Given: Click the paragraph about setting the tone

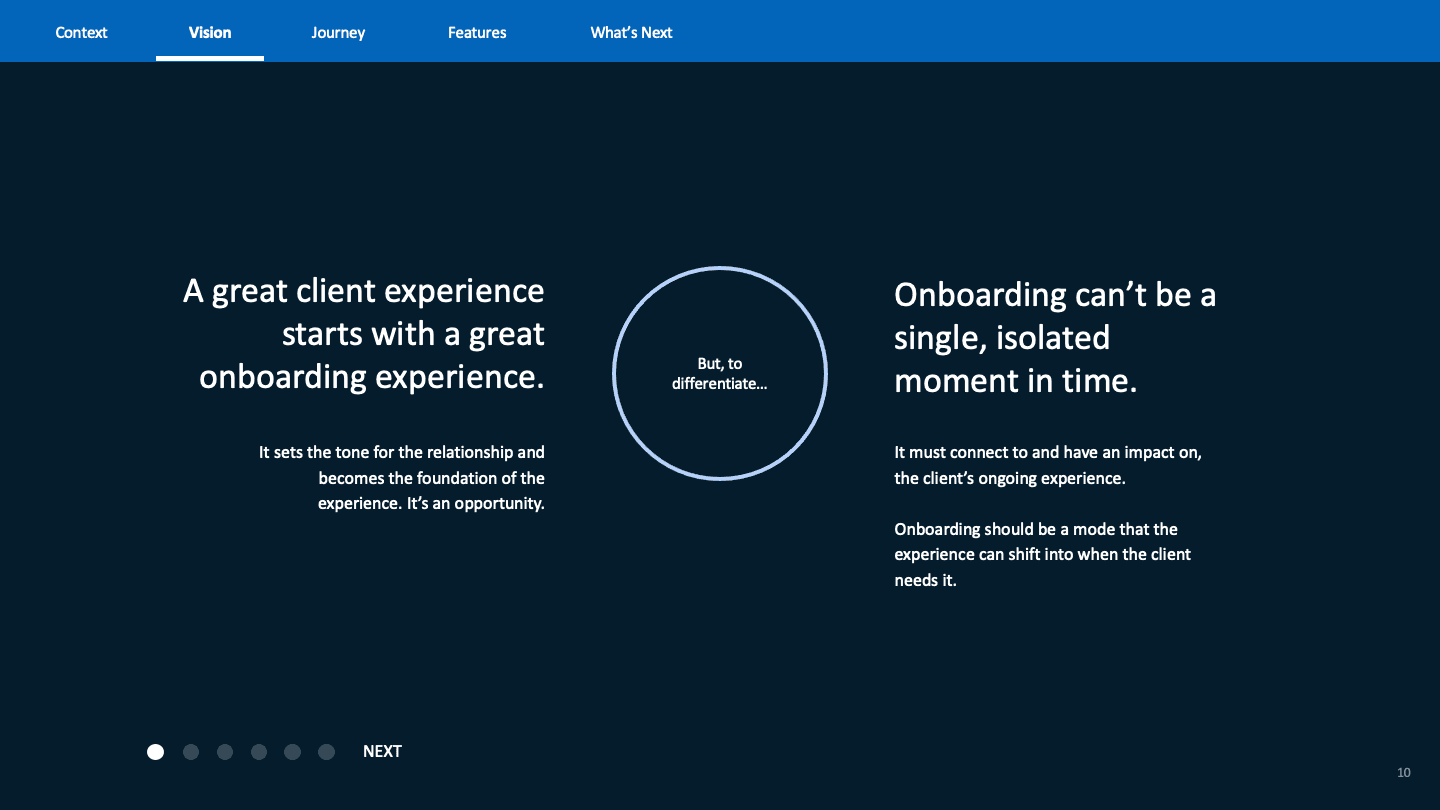Looking at the screenshot, I should pos(401,478).
